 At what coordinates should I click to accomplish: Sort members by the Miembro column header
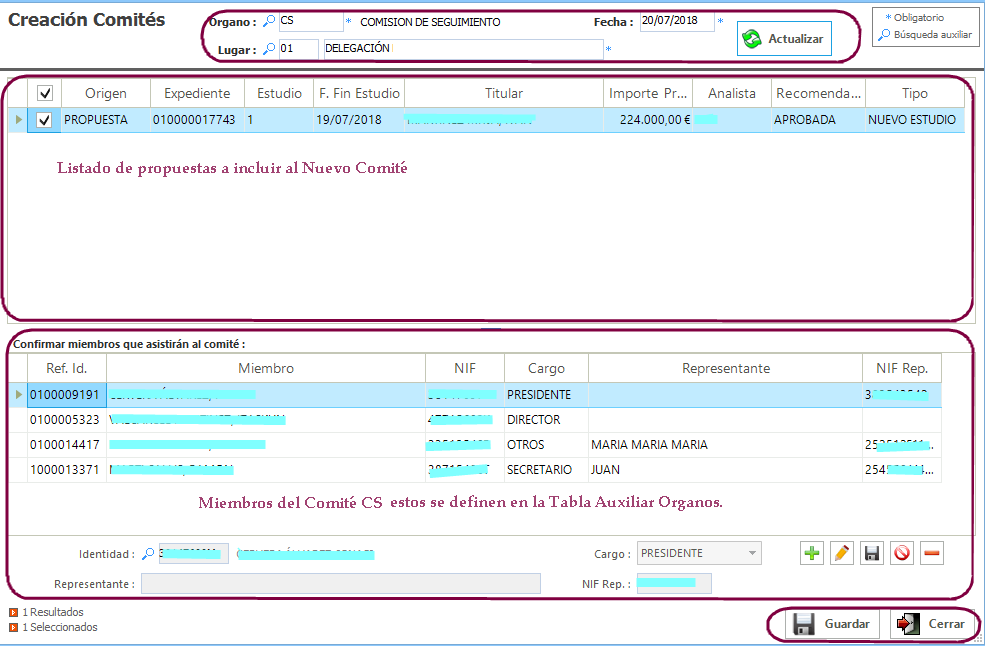(x=266, y=368)
